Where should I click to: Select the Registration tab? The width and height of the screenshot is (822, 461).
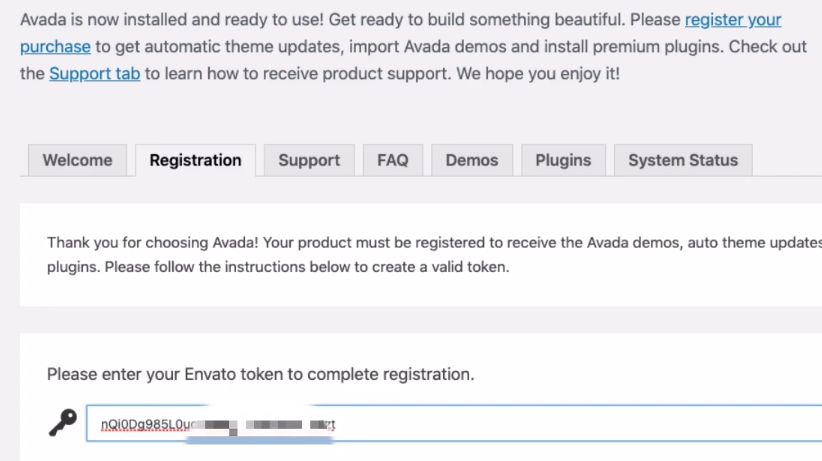(x=195, y=160)
